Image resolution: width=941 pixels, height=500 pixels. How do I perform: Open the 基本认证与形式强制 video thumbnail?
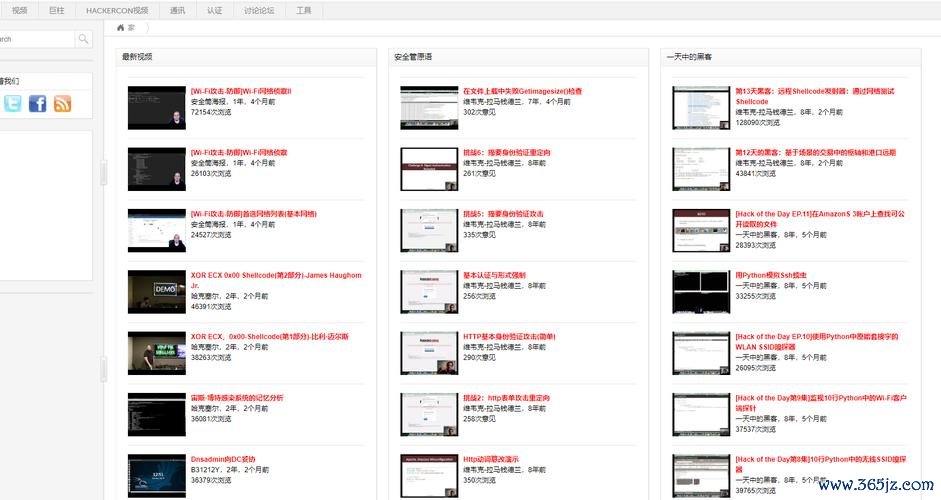pyautogui.click(x=429, y=292)
